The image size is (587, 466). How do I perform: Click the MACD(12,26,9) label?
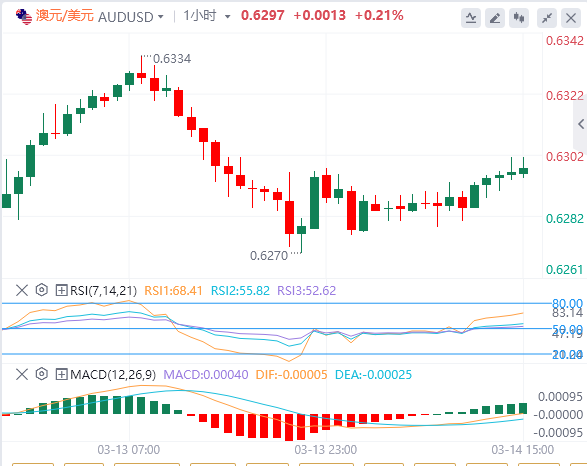(113, 374)
